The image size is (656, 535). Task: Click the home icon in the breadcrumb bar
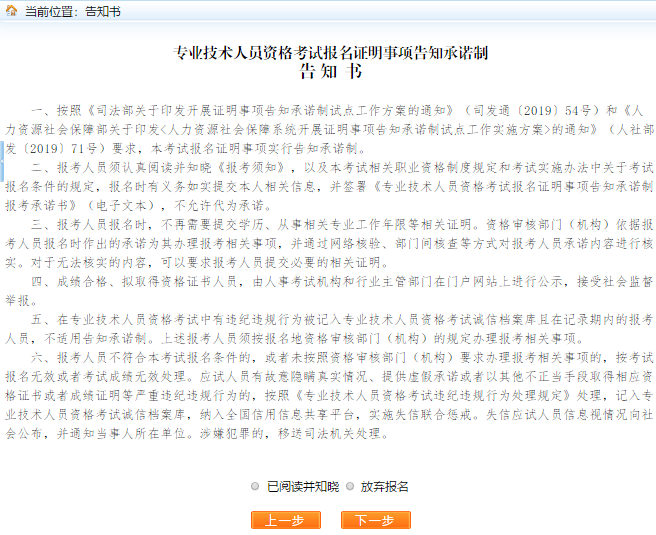pos(12,11)
